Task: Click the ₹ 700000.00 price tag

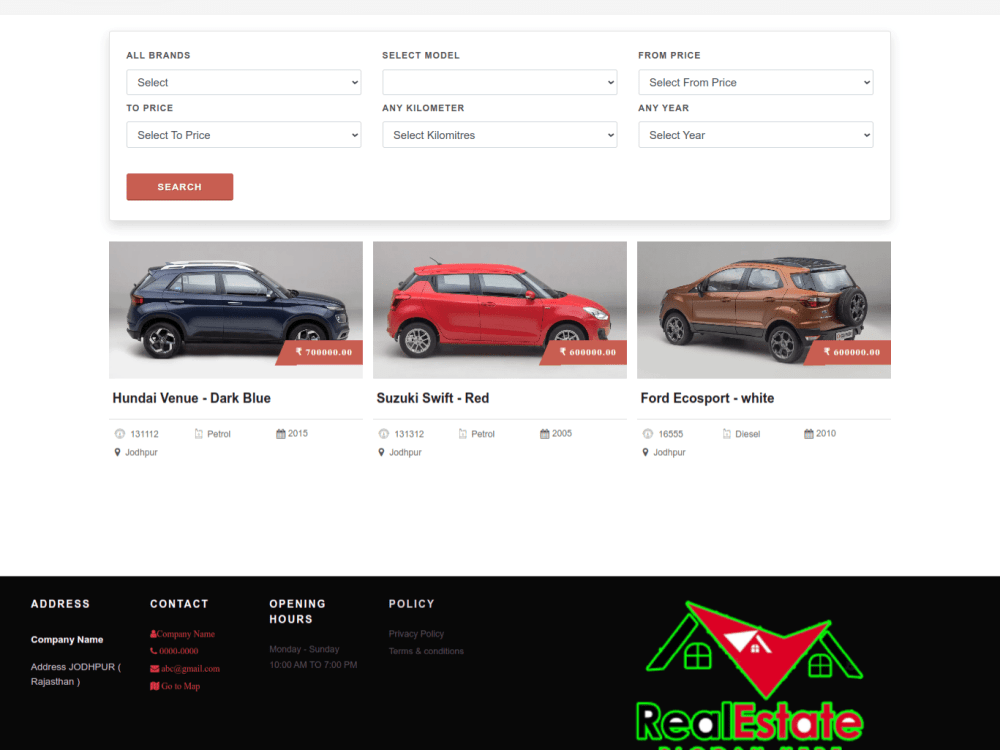Action: pyautogui.click(x=321, y=352)
